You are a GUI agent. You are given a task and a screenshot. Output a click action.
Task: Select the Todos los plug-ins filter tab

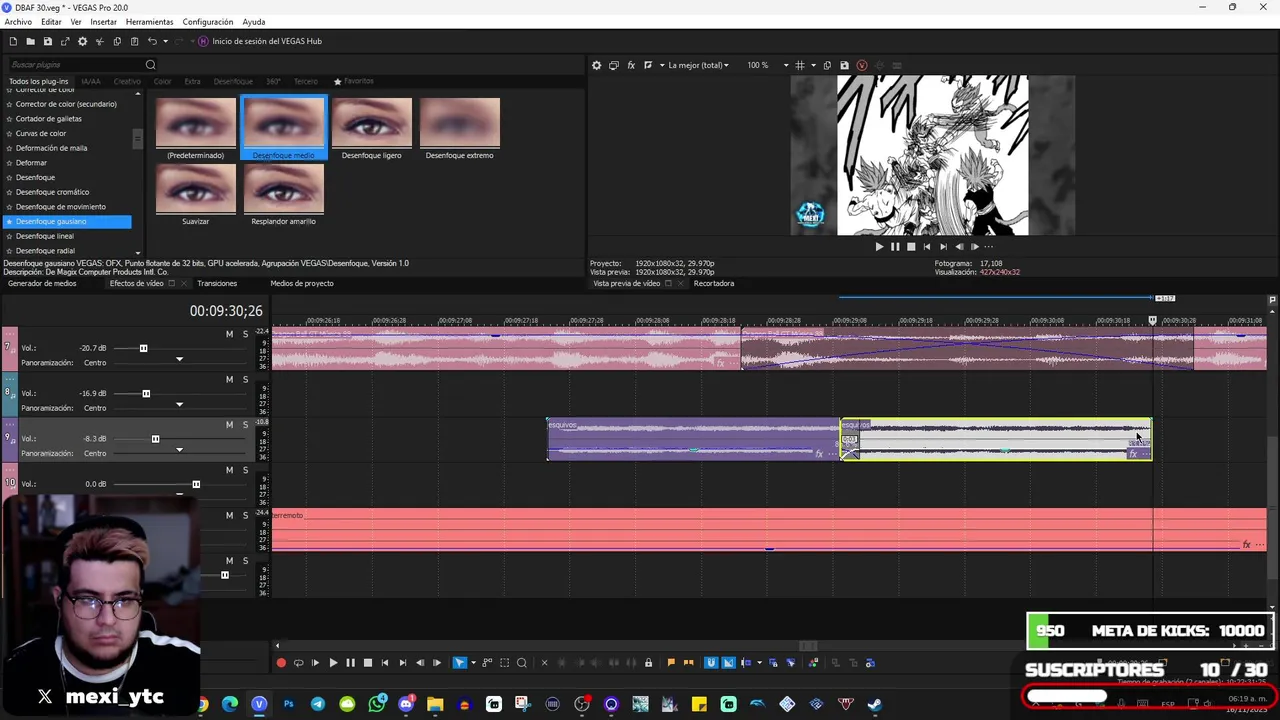(39, 81)
